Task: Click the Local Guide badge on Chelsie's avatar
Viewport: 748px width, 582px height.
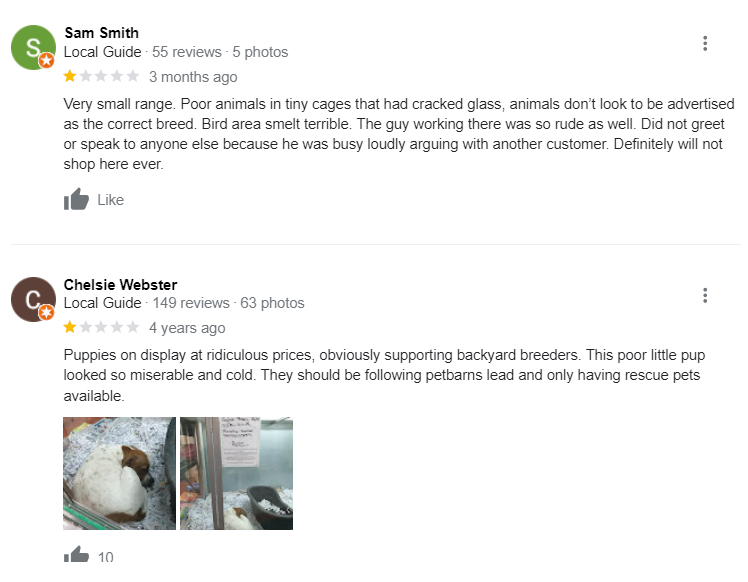Action: tap(46, 312)
